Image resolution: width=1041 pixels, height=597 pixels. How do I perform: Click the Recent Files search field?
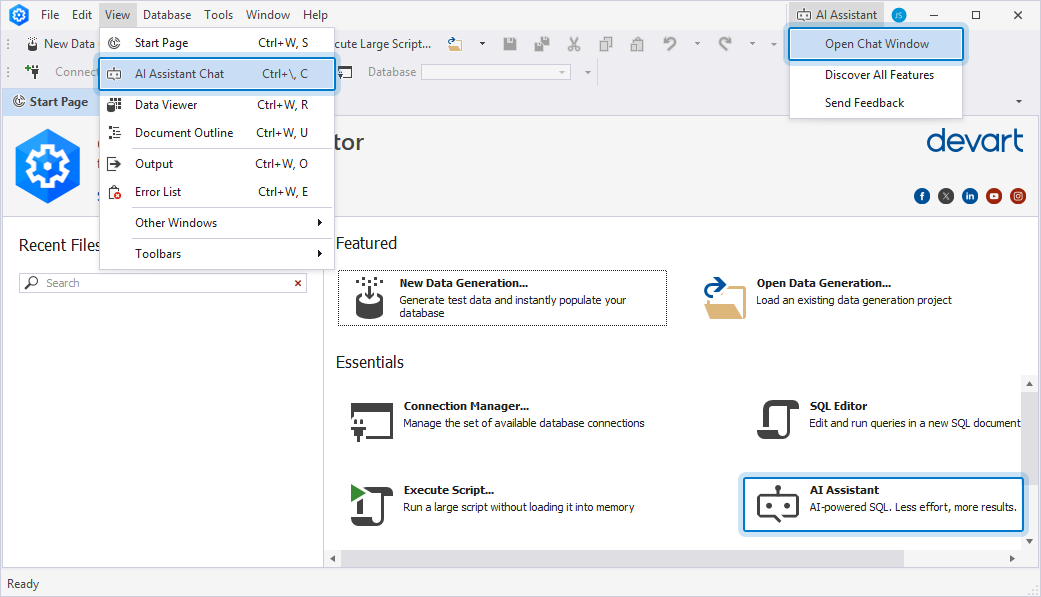point(163,283)
